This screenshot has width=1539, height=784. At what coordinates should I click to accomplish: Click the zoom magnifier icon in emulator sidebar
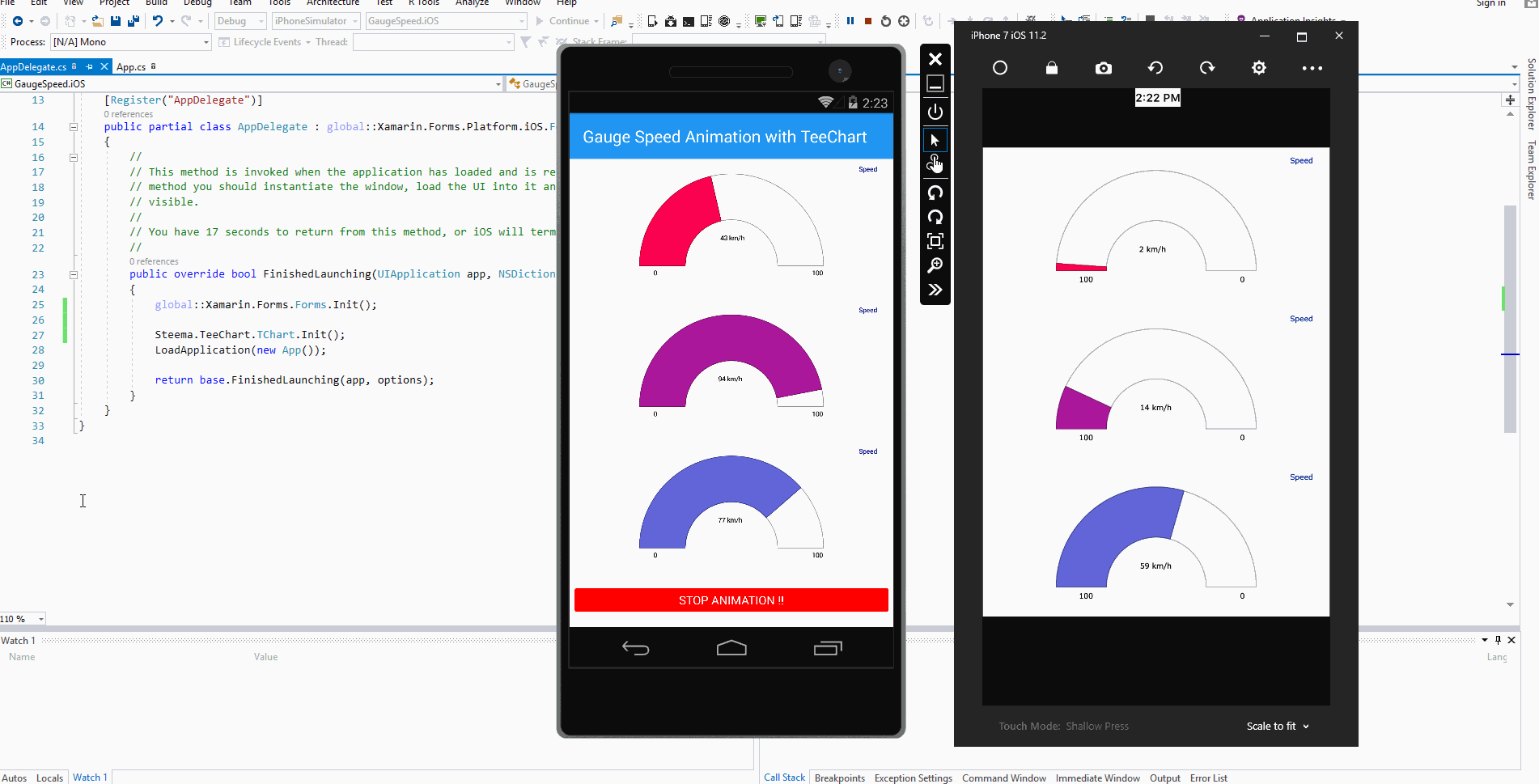[935, 265]
